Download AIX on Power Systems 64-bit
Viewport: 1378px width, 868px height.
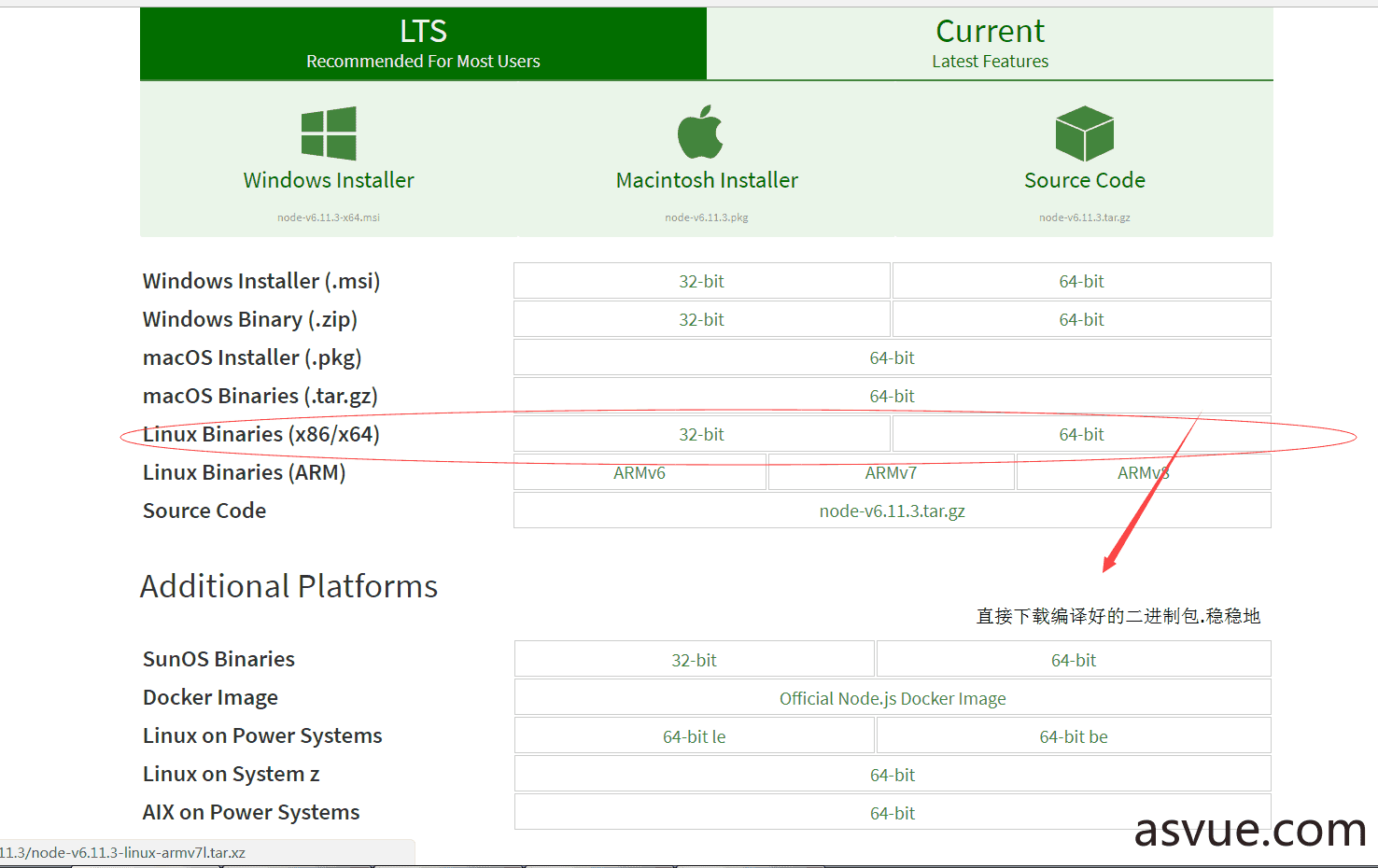(893, 813)
